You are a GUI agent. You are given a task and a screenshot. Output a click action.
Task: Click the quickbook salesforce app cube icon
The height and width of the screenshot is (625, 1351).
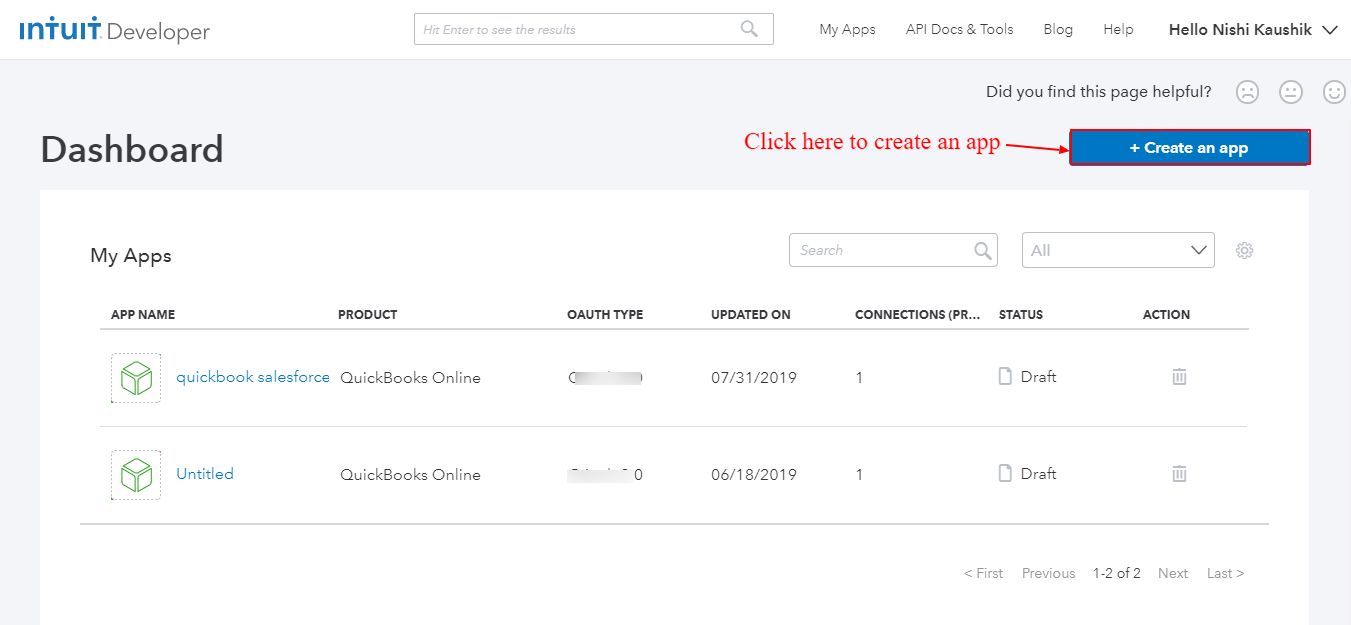[x=136, y=378]
